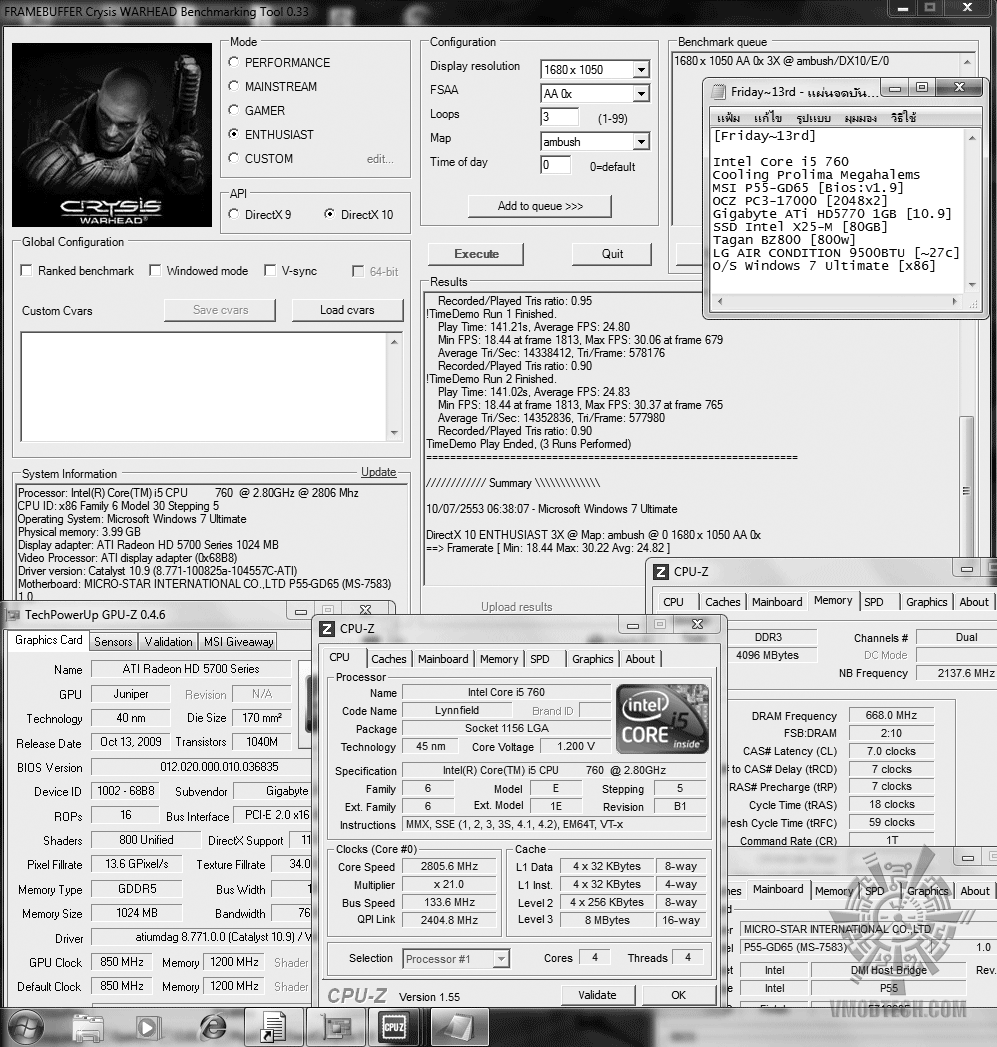
Task: Open MSI Giveaway tab in GPU-Z
Action: point(238,642)
